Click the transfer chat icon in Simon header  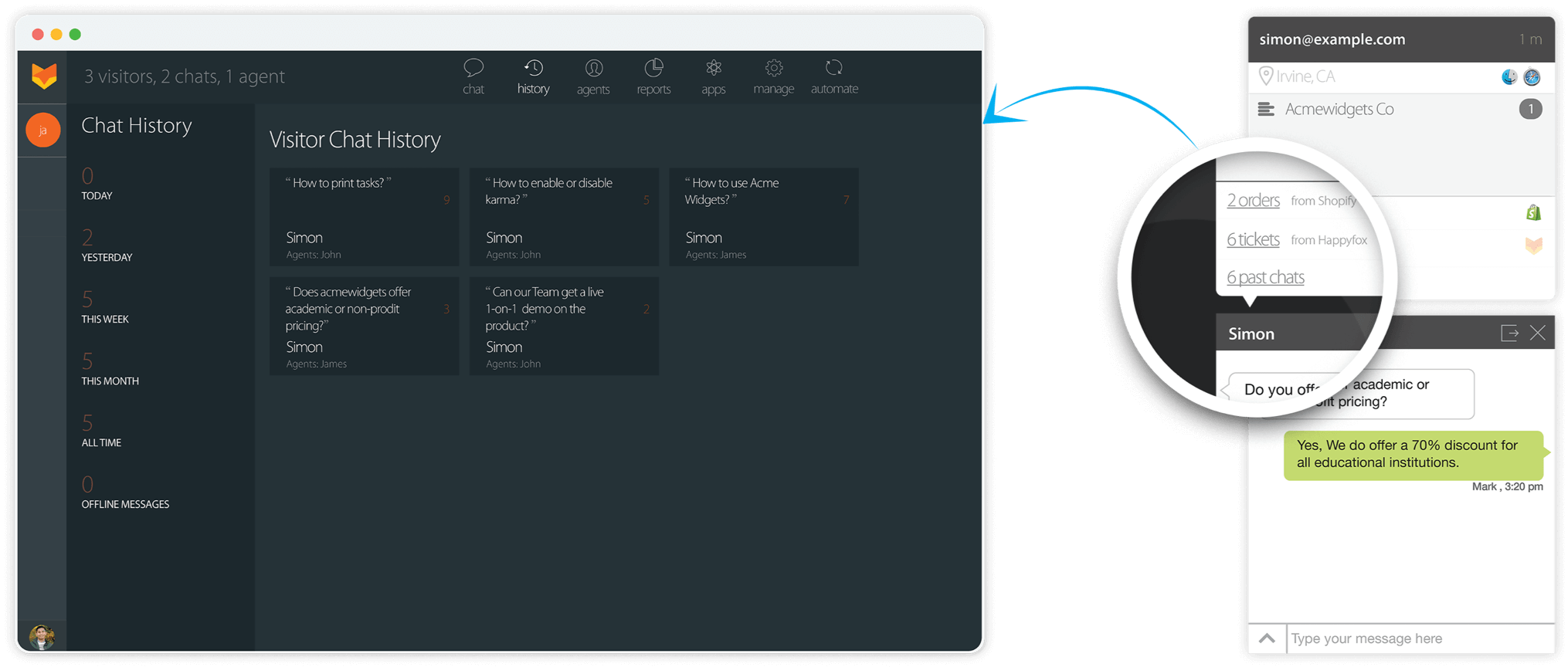(1509, 333)
